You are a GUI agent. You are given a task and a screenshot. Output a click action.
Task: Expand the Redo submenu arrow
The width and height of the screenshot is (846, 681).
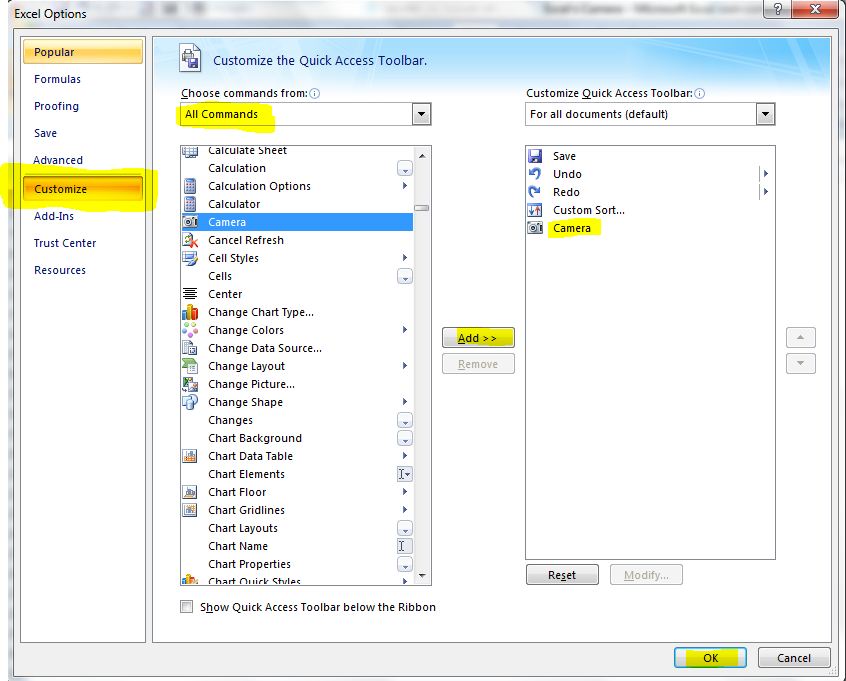click(x=765, y=192)
